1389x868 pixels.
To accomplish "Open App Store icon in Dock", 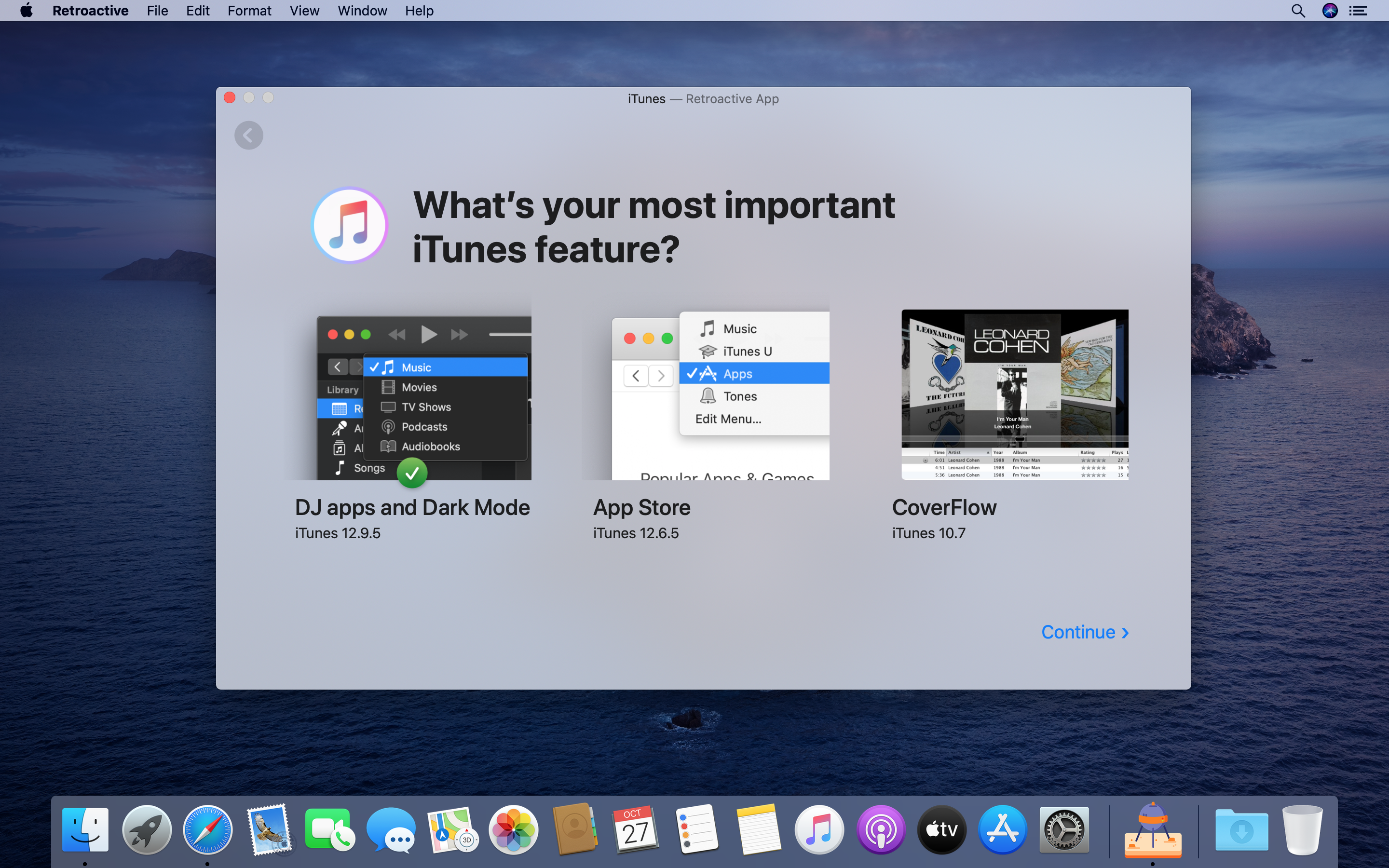I will click(1002, 829).
